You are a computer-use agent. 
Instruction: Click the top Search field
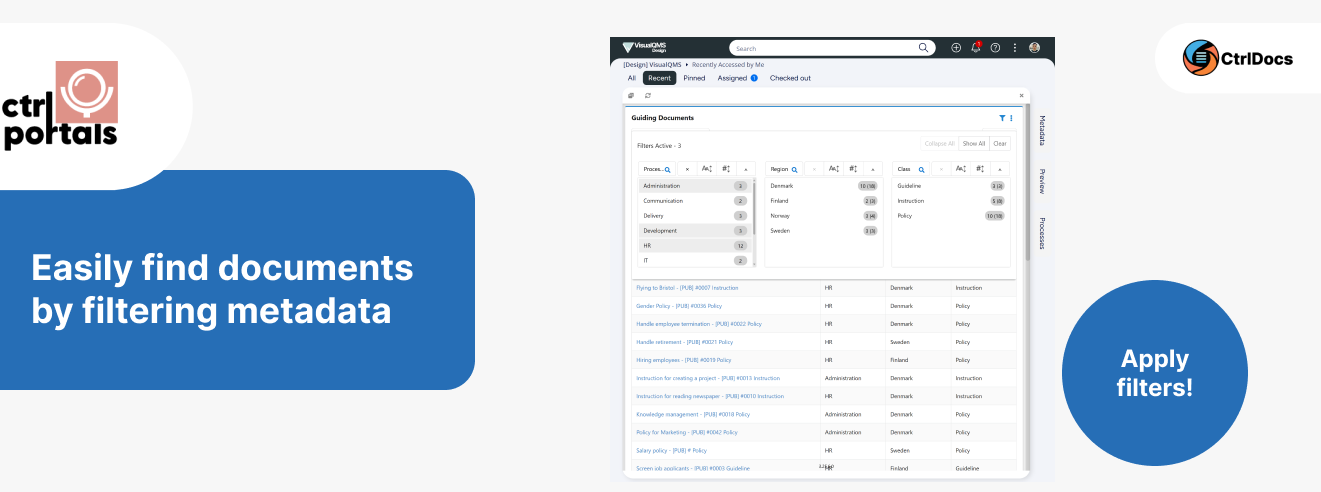825,48
